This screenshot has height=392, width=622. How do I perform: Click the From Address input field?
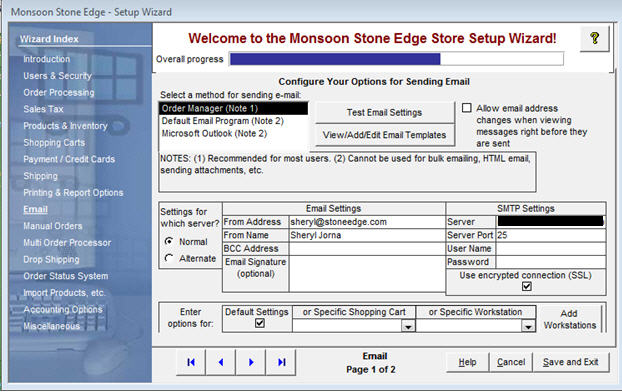pyautogui.click(x=367, y=222)
